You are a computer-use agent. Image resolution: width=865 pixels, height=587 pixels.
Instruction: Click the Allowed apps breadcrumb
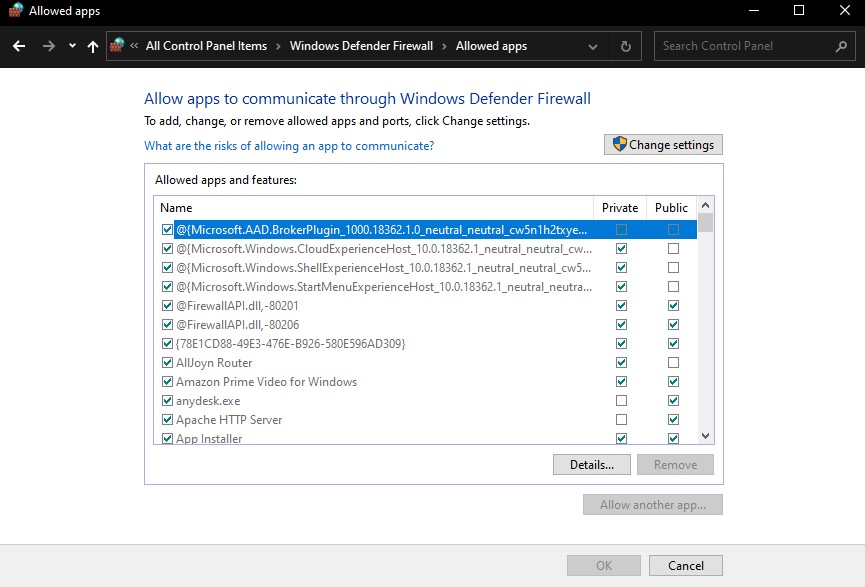click(x=492, y=46)
